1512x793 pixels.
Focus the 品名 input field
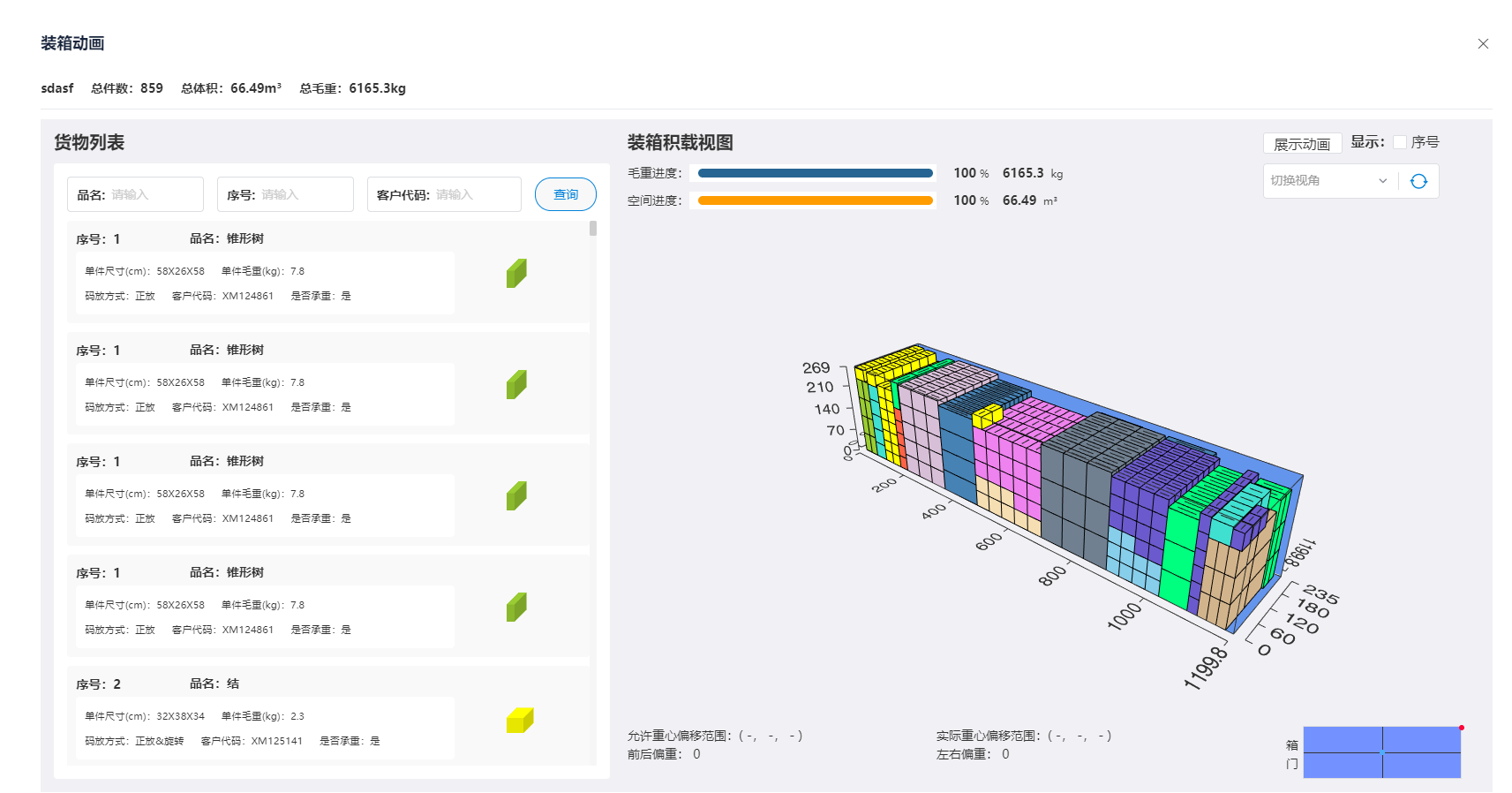point(135,194)
